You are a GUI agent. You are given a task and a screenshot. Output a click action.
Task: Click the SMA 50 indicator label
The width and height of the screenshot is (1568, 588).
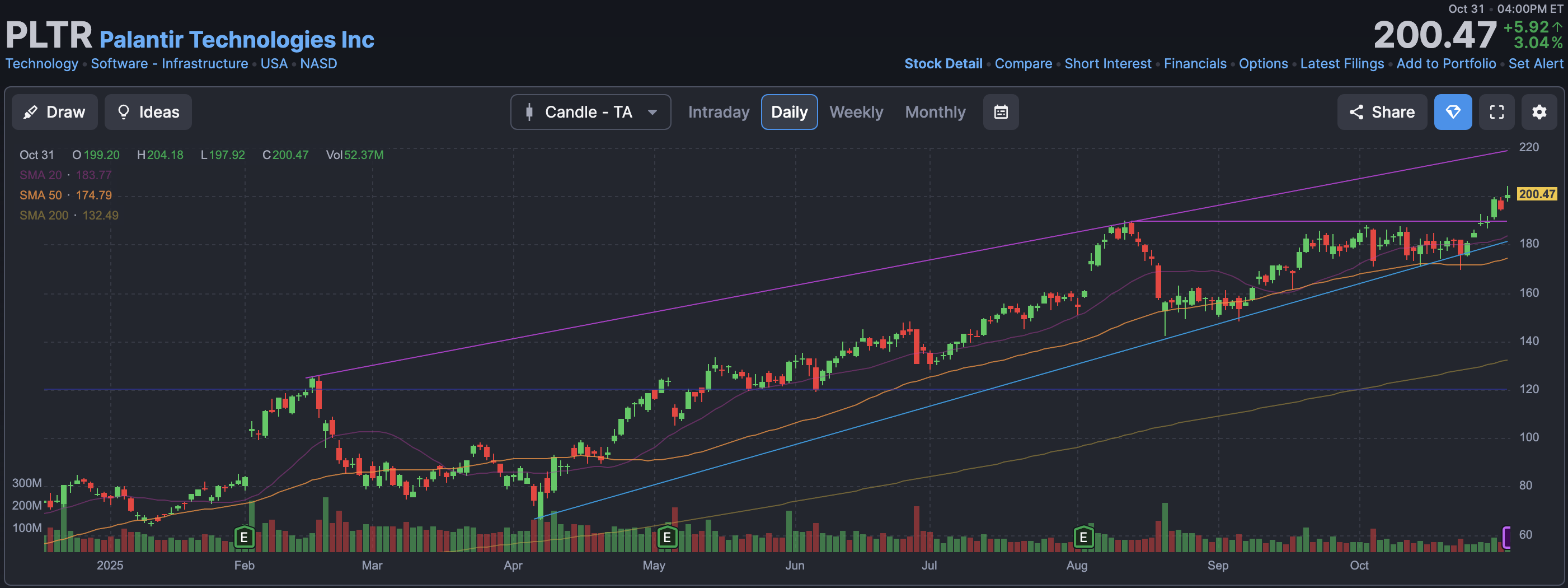[x=41, y=195]
